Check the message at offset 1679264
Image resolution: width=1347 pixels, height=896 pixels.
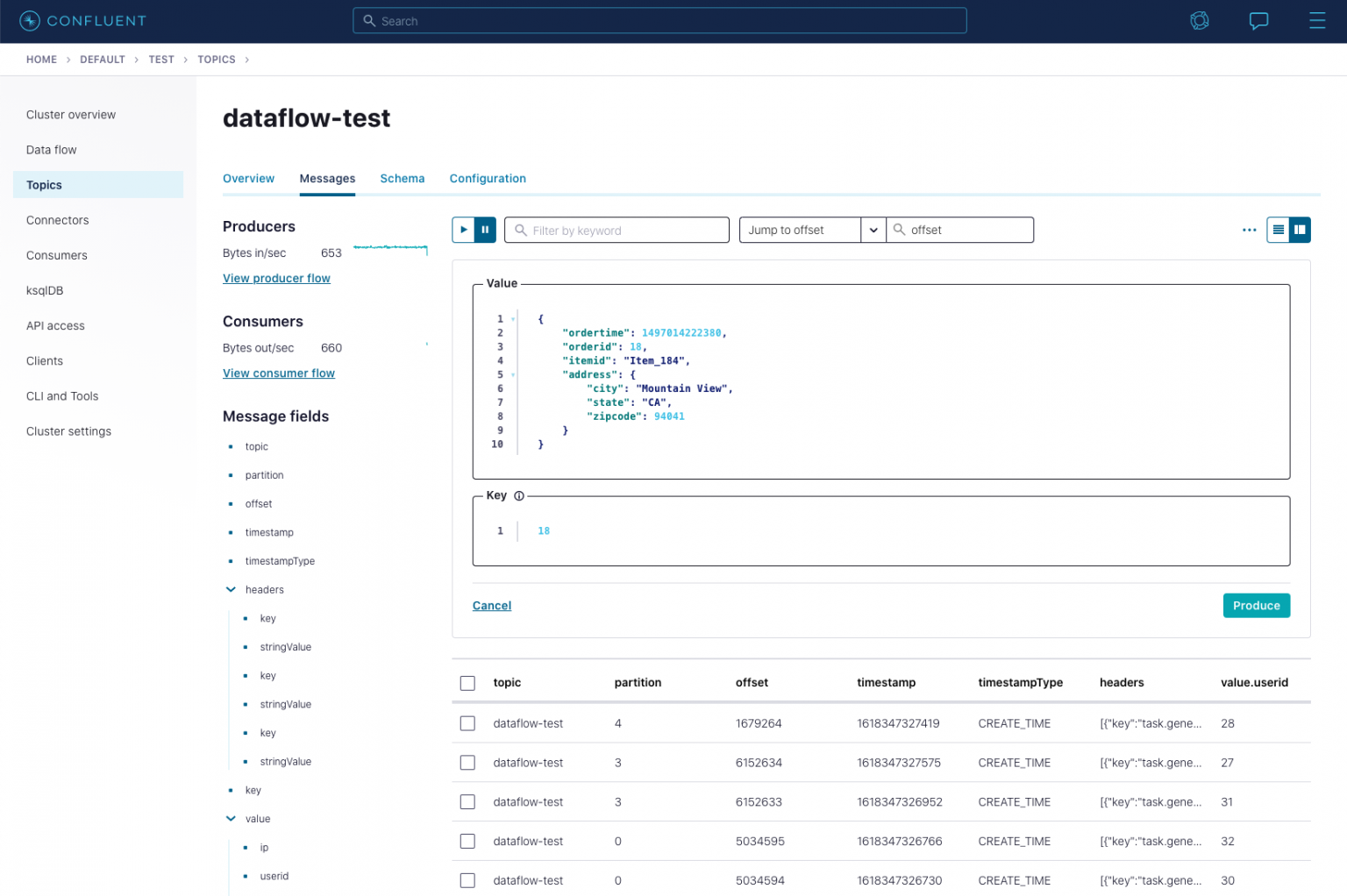click(x=467, y=723)
